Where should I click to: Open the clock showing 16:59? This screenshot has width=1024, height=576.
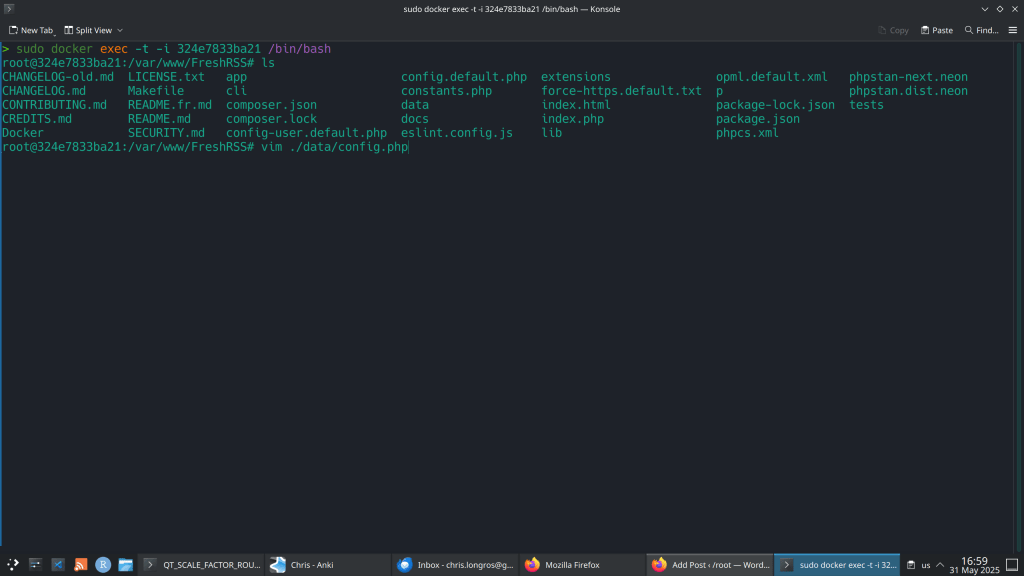[x=974, y=565]
